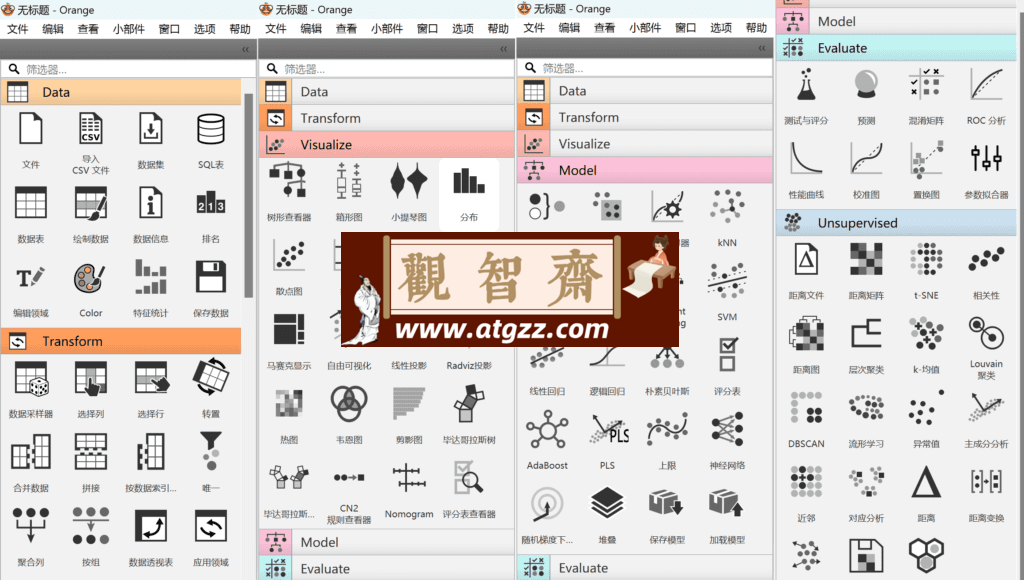Image resolution: width=1024 pixels, height=580 pixels.
Task: Choose the 预测 crystal ball widget
Action: click(x=866, y=84)
